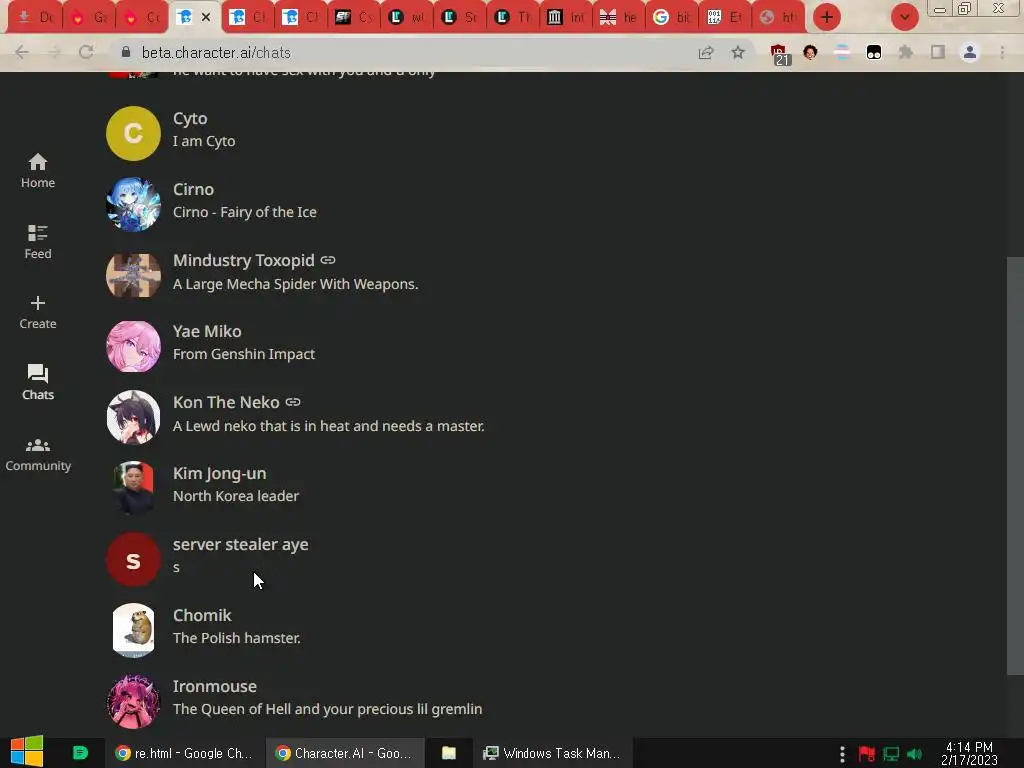
Task: Click "From Genshin Impact" description
Action: [x=244, y=354]
